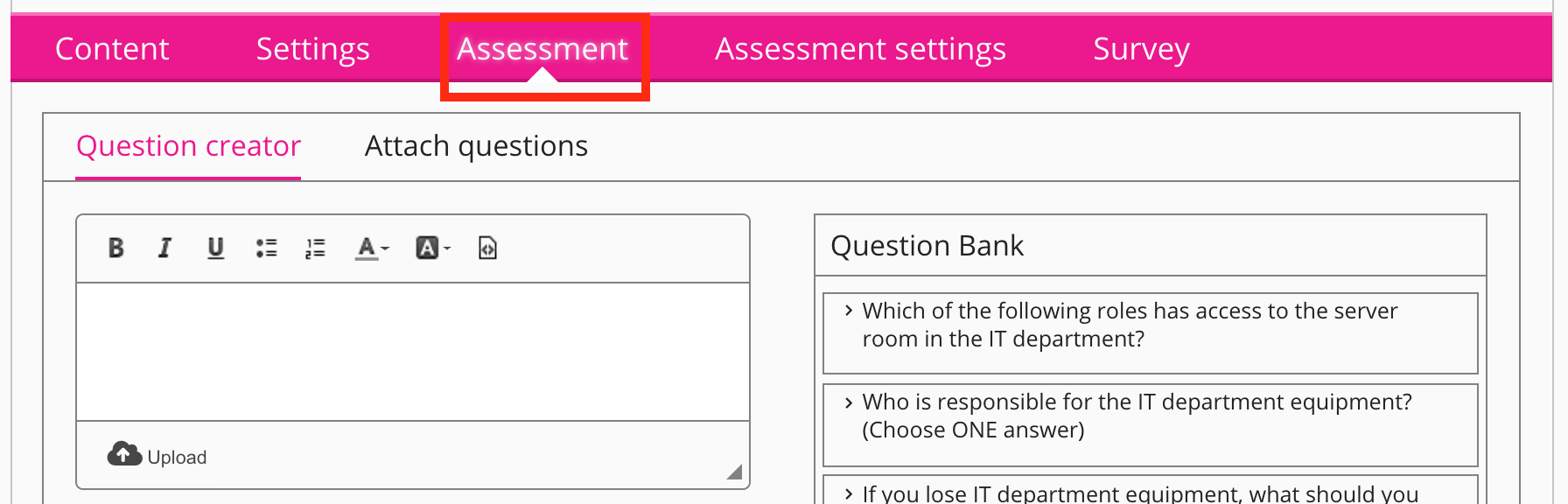Open the background color dropdown

click(432, 248)
